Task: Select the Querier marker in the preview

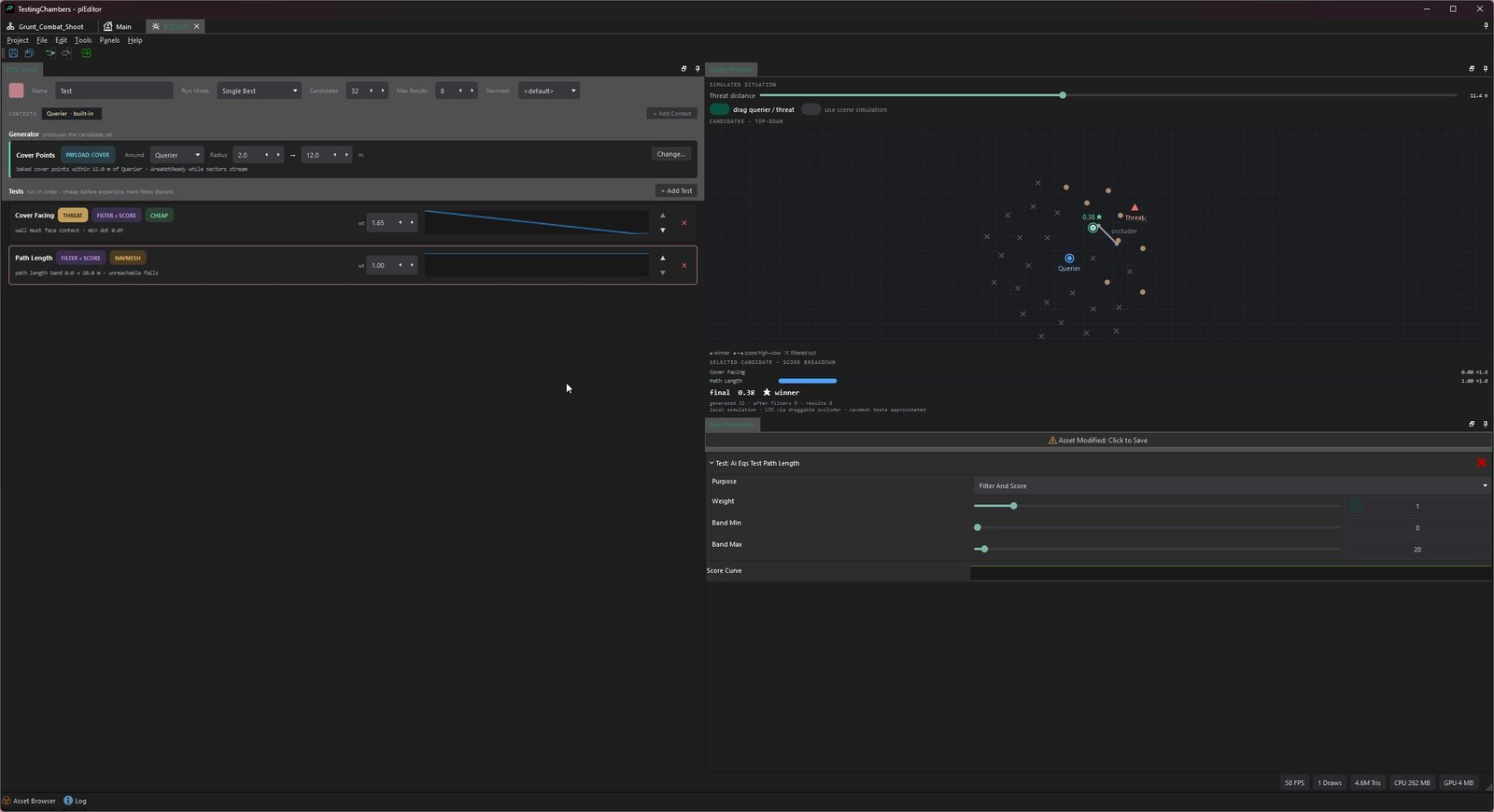Action: 1069,259
